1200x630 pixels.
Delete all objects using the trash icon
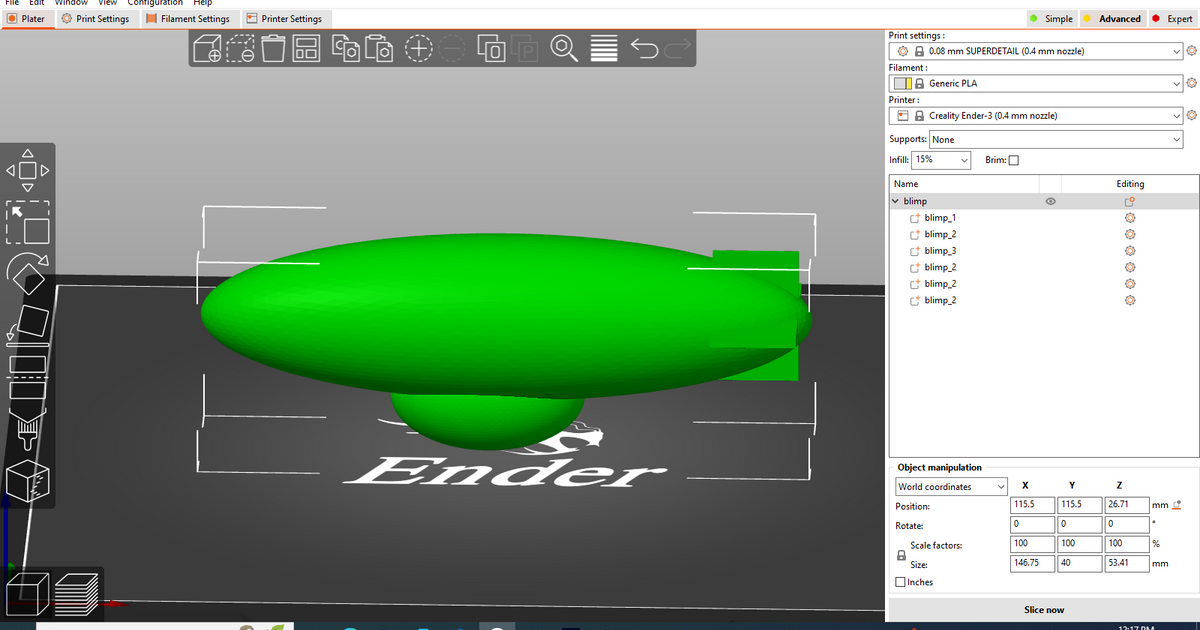(273, 47)
